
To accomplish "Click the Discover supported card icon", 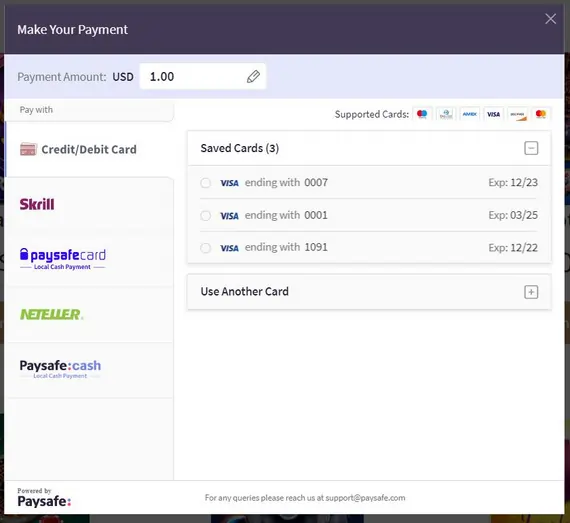I will [517, 114].
